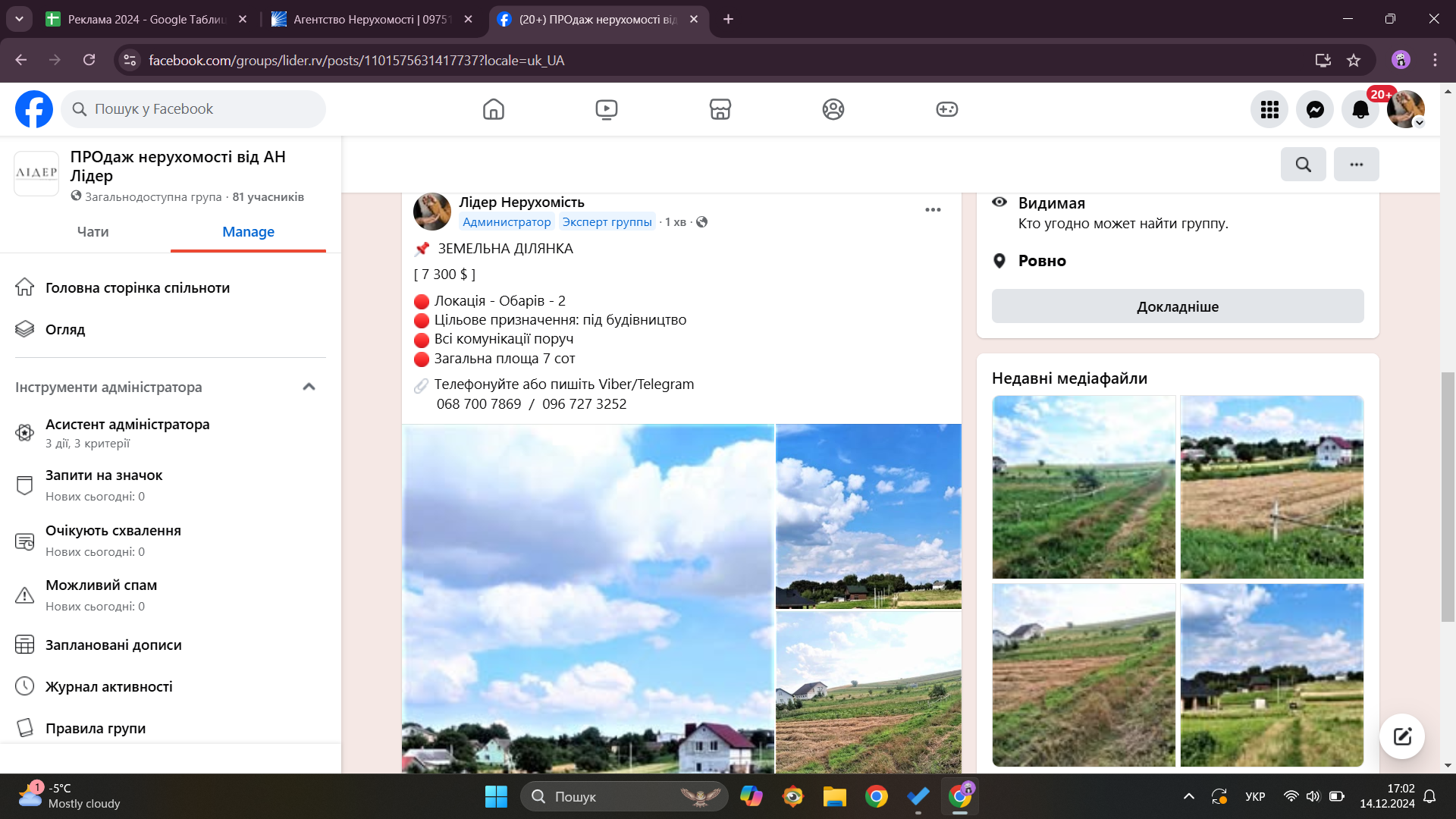This screenshot has height=819, width=1456.
Task: Open File Explorer from the taskbar
Action: click(x=834, y=796)
